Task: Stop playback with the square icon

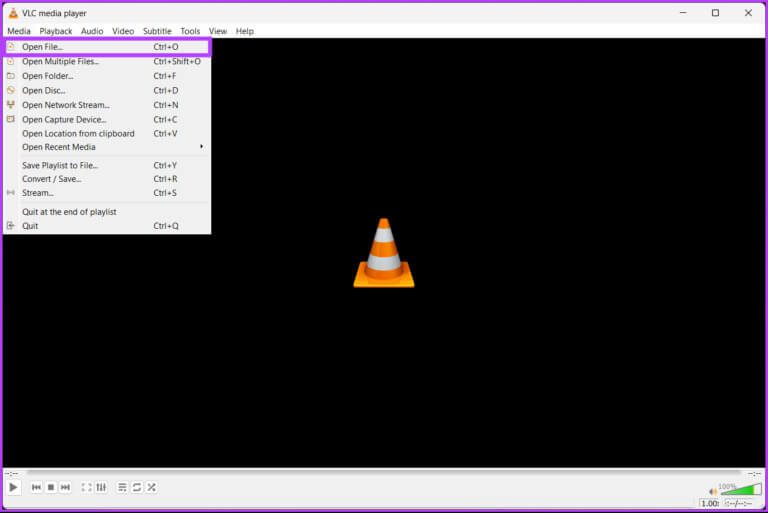Action: point(51,487)
